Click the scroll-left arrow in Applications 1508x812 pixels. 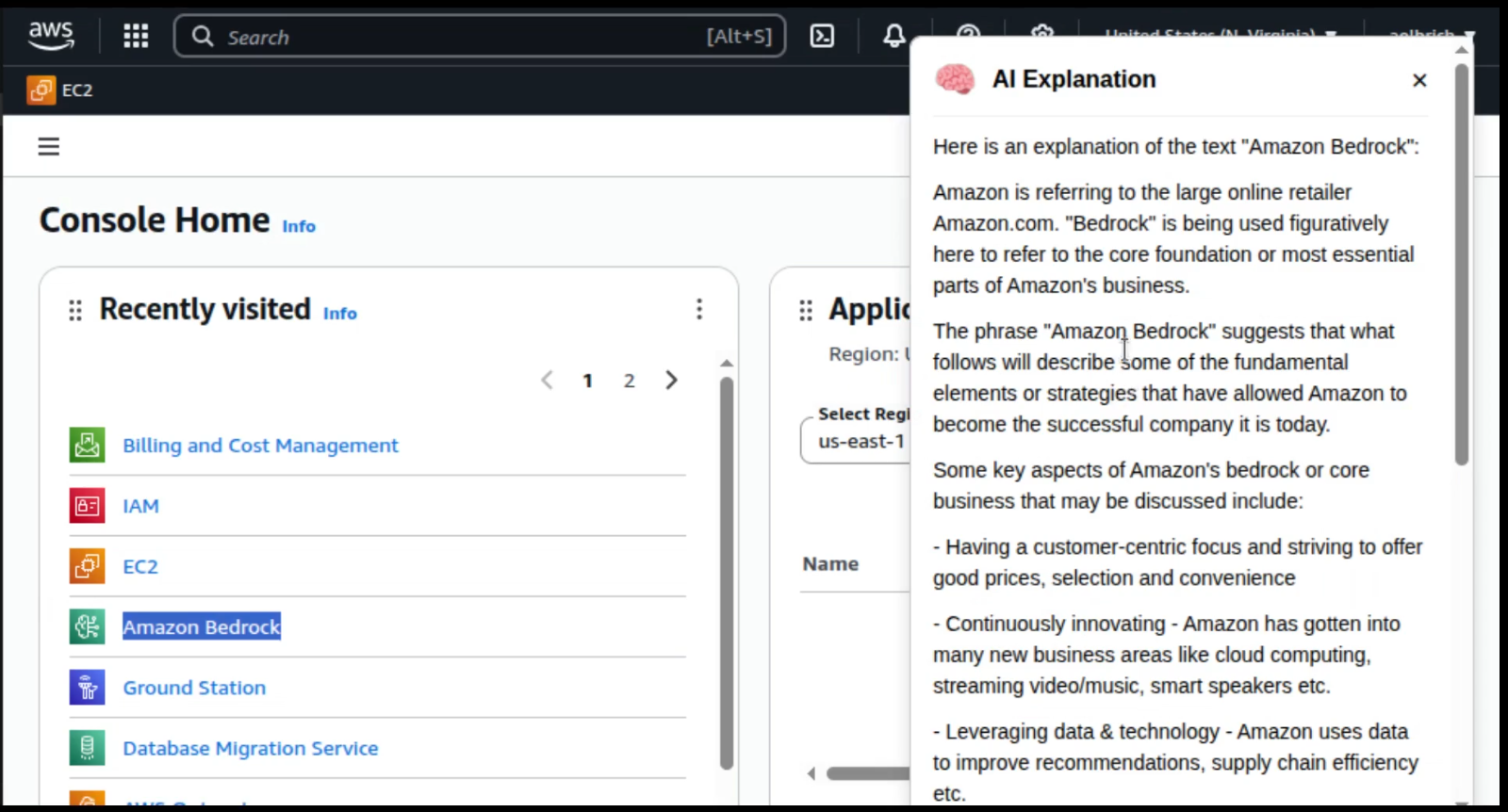[x=811, y=773]
